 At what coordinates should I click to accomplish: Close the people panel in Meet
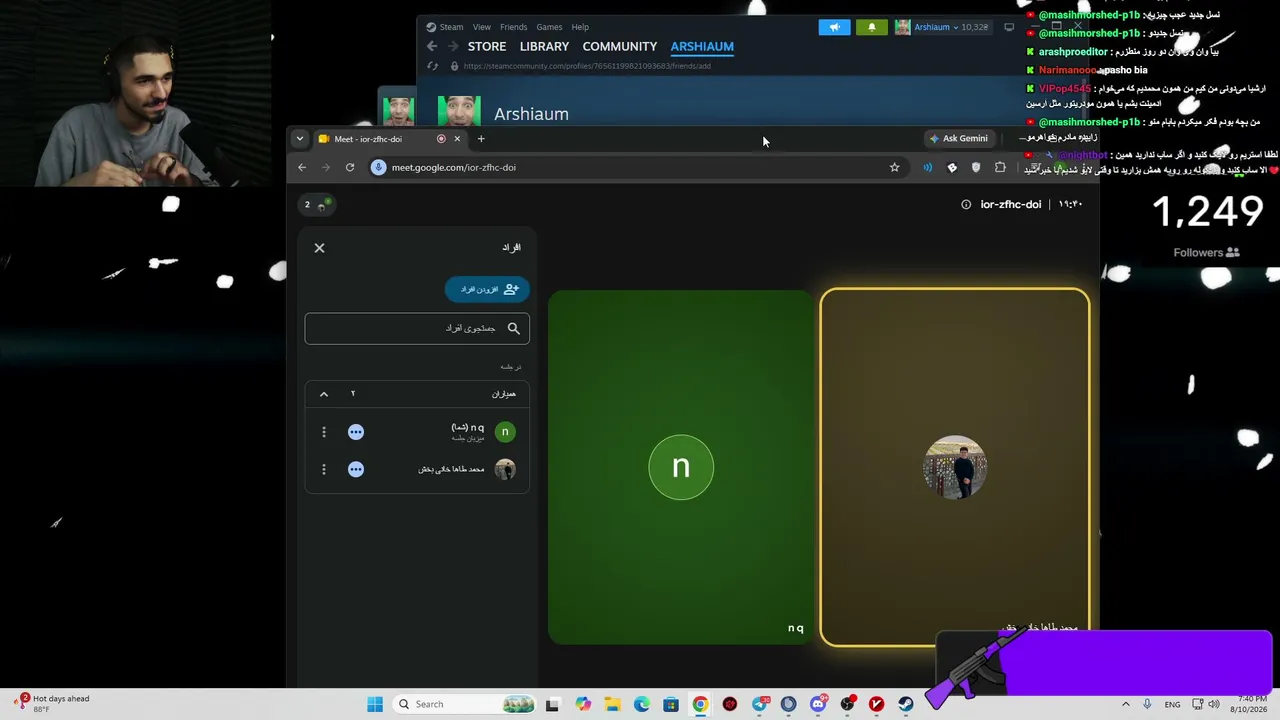coord(320,248)
